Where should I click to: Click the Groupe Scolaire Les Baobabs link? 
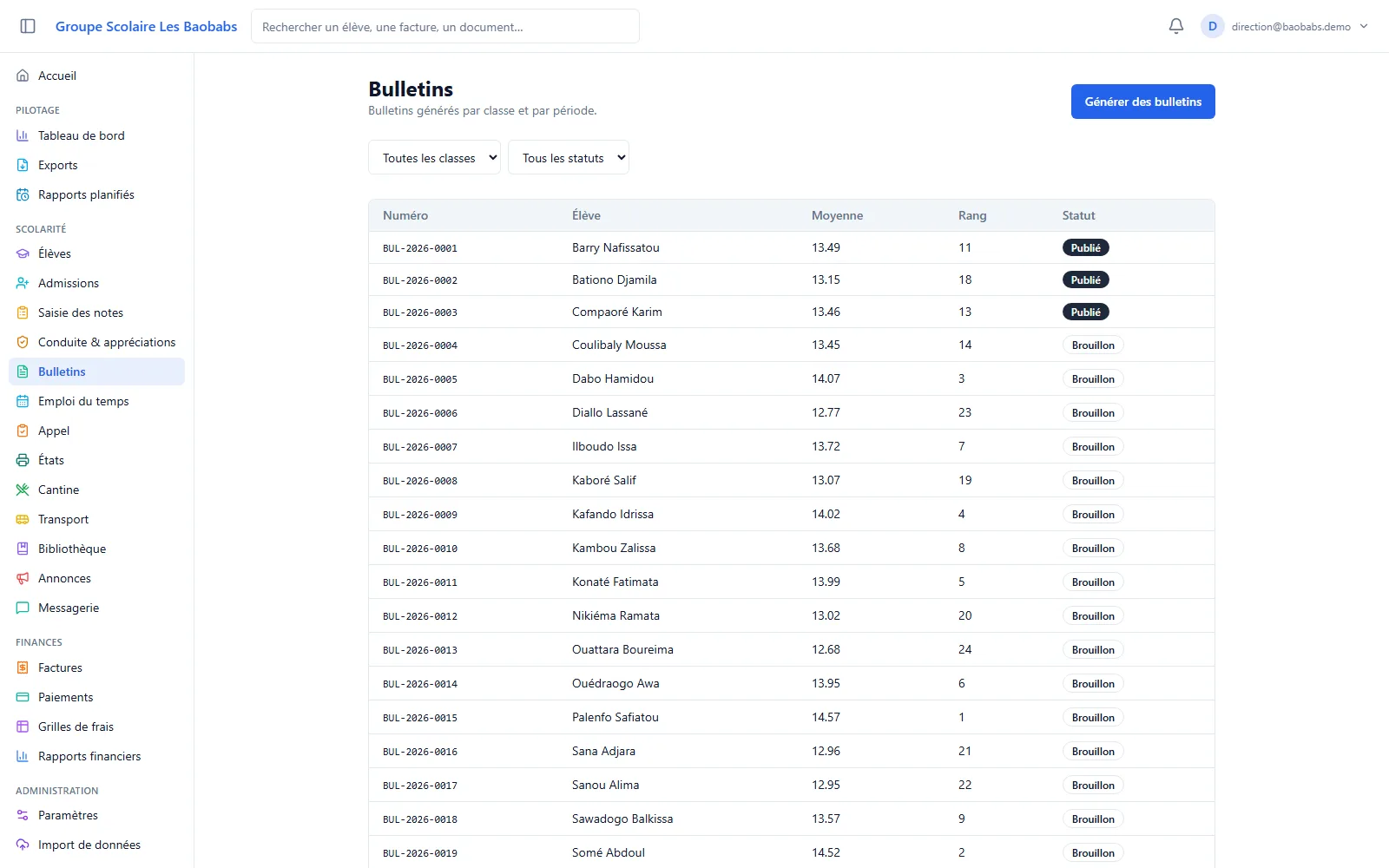click(146, 26)
